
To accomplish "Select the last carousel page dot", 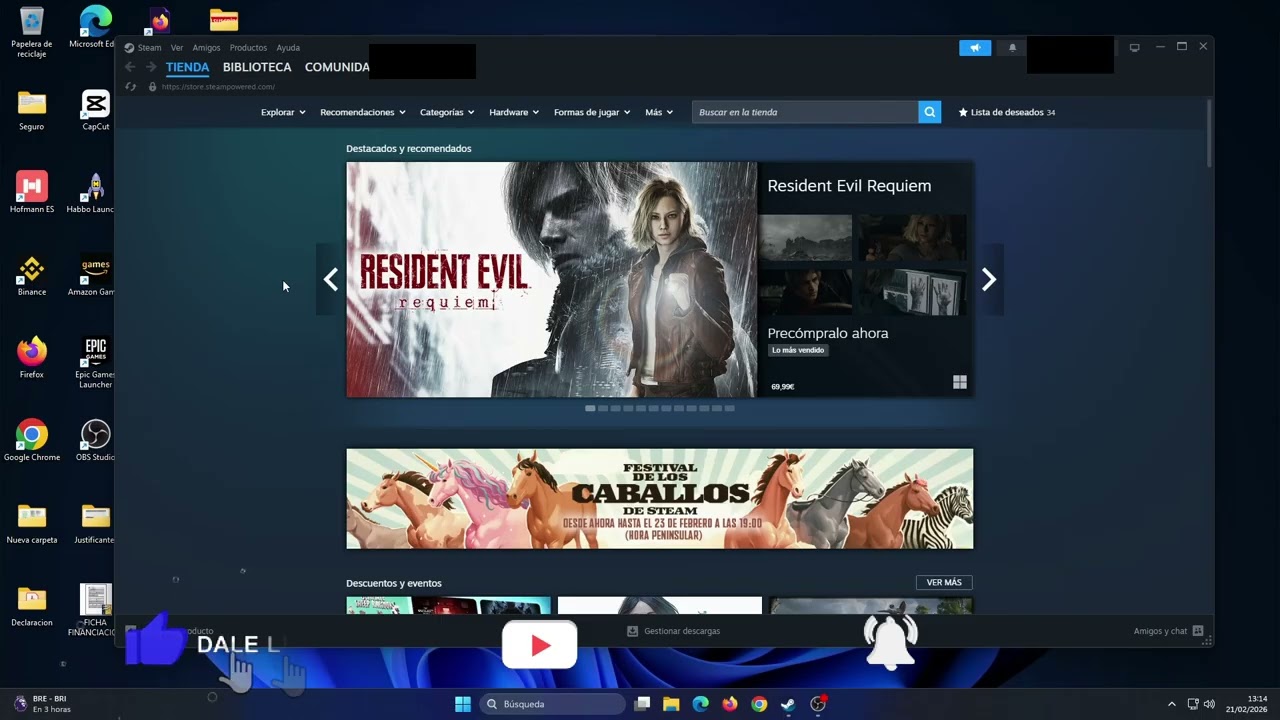I will click(x=729, y=408).
